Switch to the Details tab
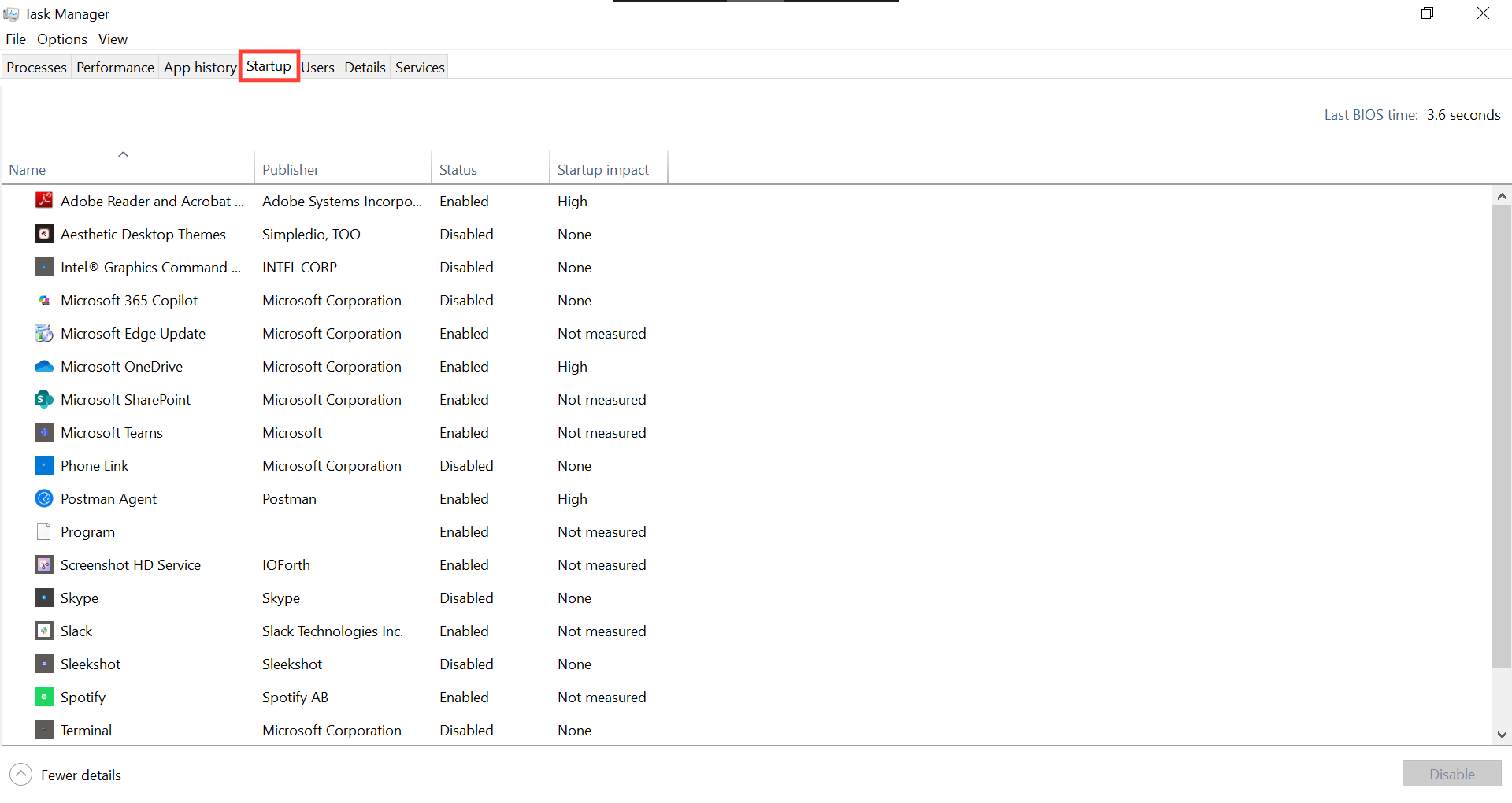The width and height of the screenshot is (1512, 803). 365,68
